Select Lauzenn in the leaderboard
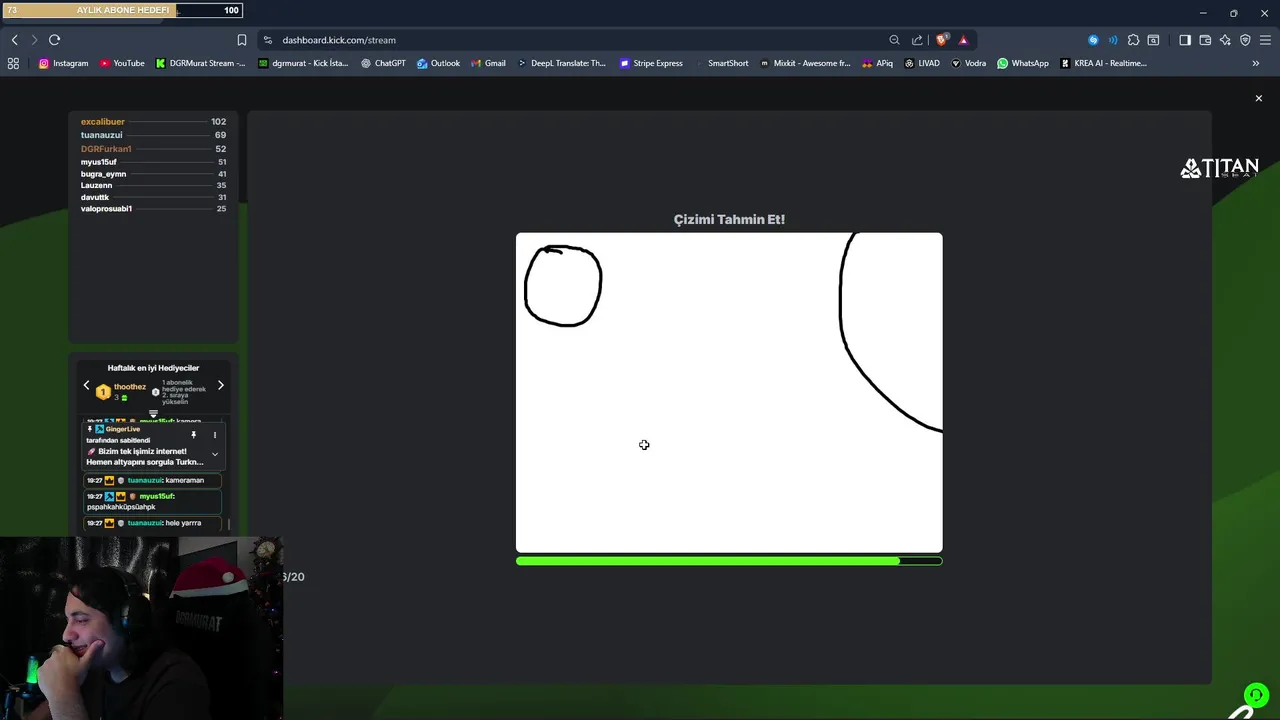Image resolution: width=1280 pixels, height=720 pixels. pyautogui.click(x=96, y=185)
